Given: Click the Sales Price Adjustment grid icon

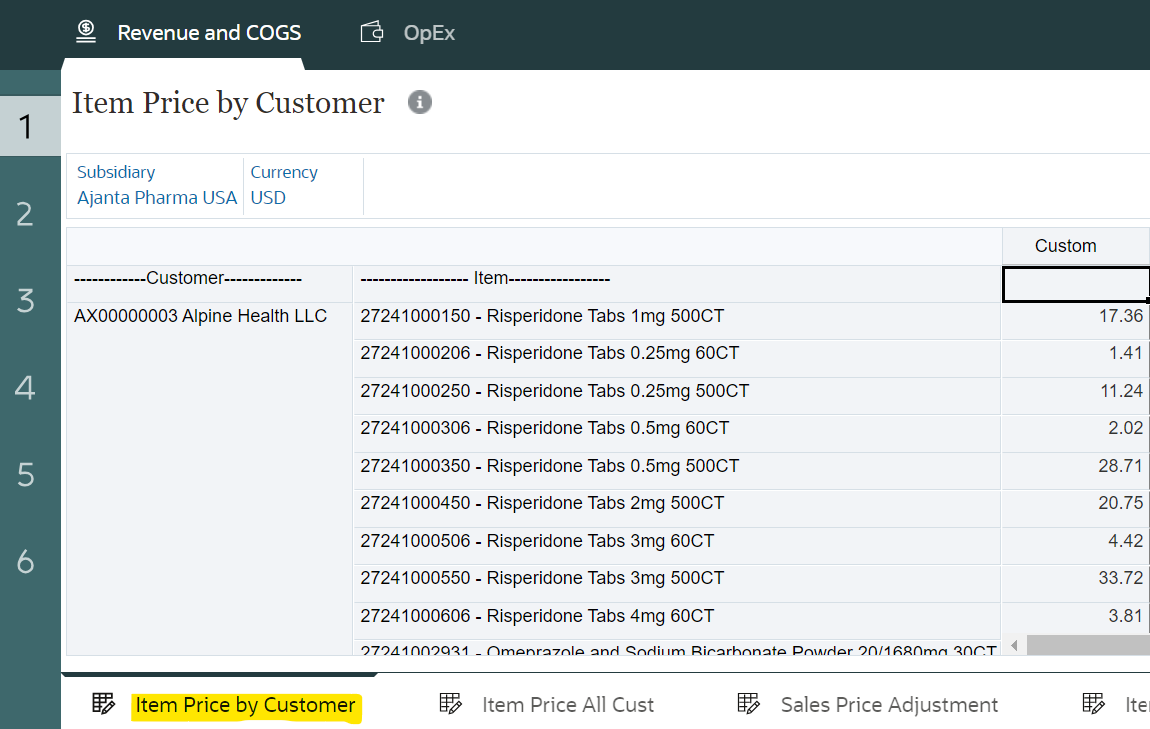Looking at the screenshot, I should click(749, 704).
